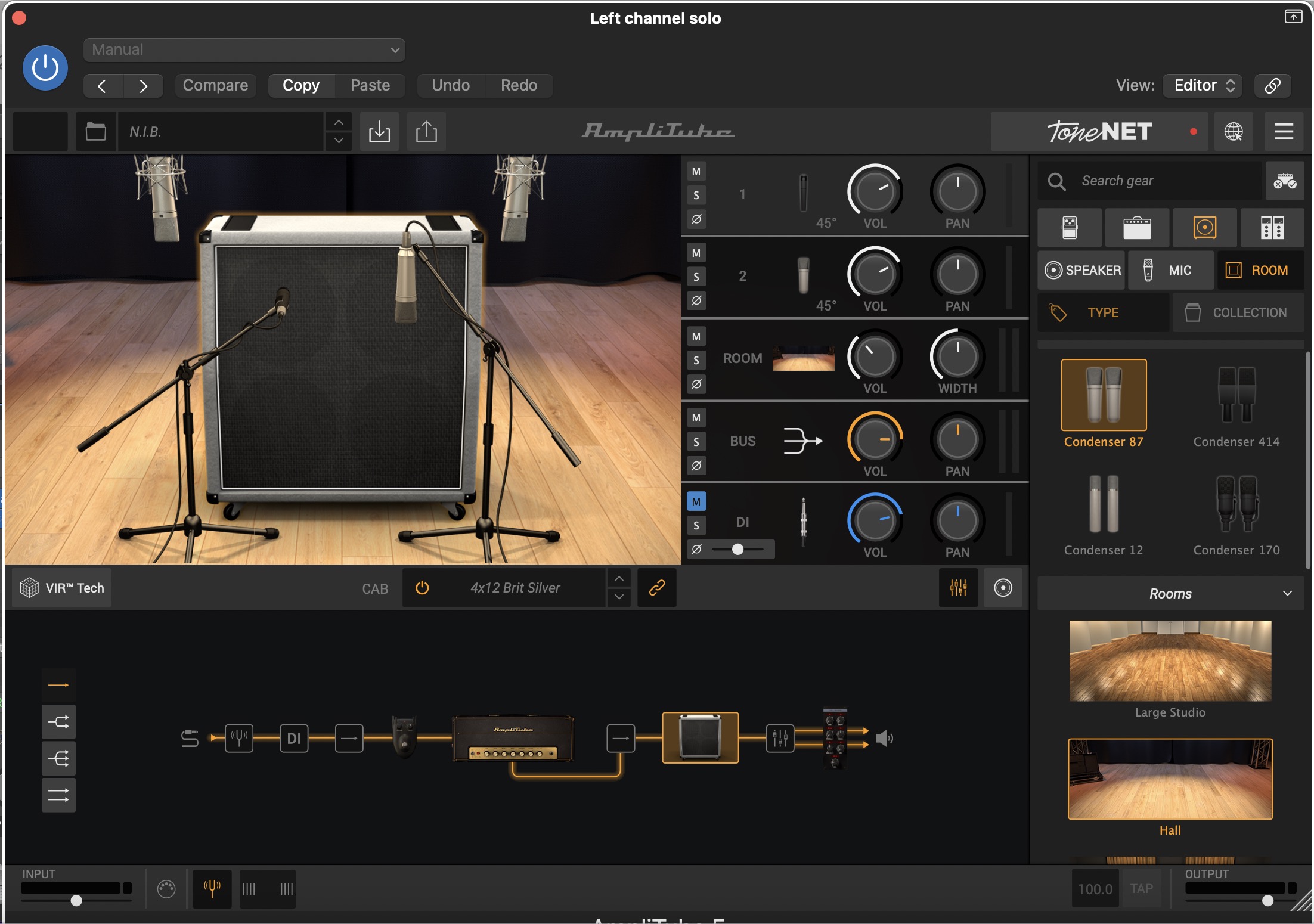Toggle the CAB power icon
This screenshot has width=1314, height=924.
click(422, 588)
